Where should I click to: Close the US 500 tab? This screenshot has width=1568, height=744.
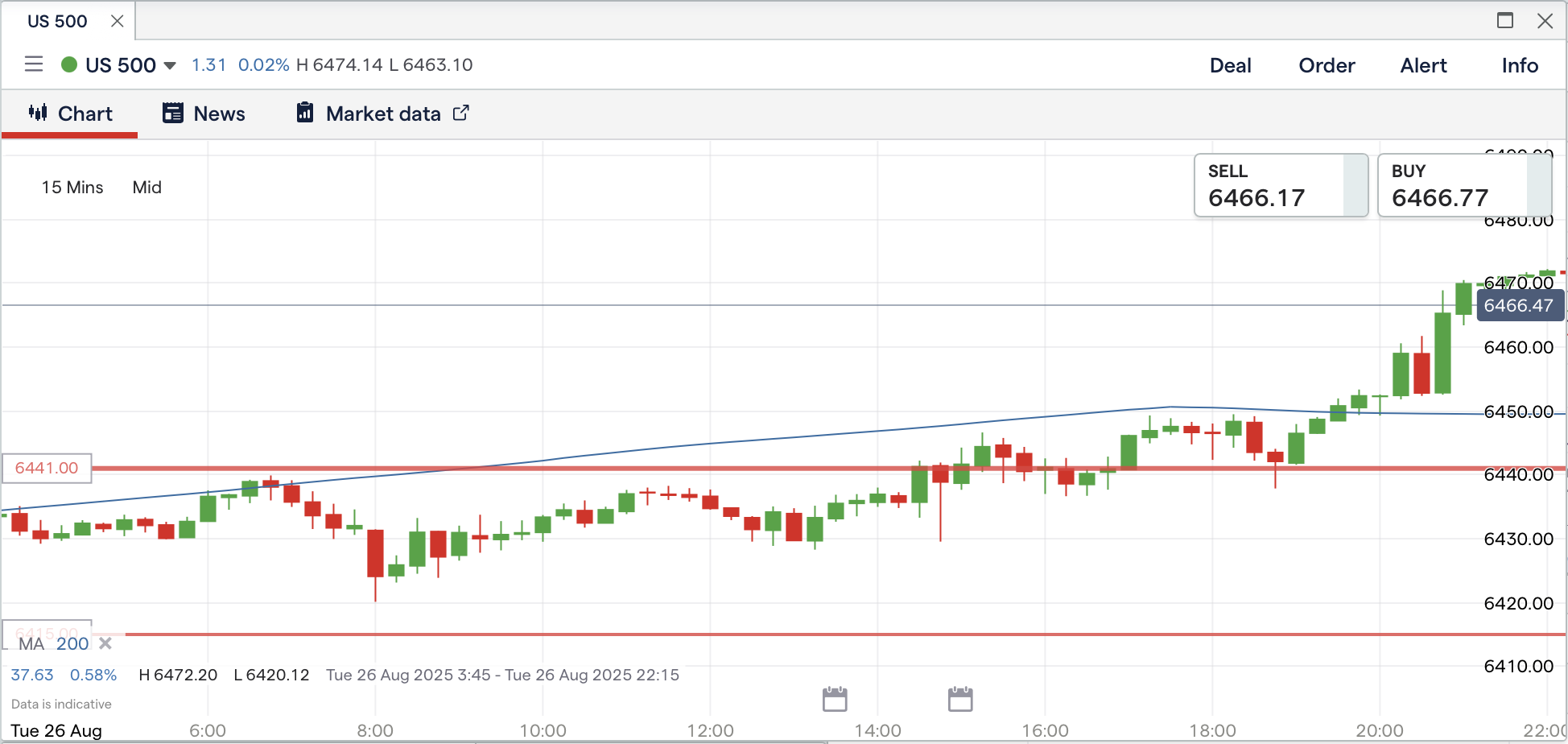coord(118,21)
